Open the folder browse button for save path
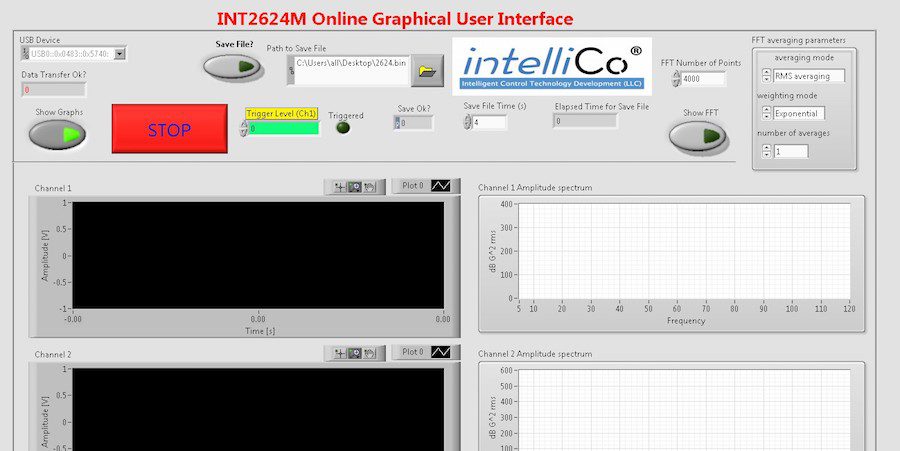Screen dimensions: 900x451 tap(428, 71)
